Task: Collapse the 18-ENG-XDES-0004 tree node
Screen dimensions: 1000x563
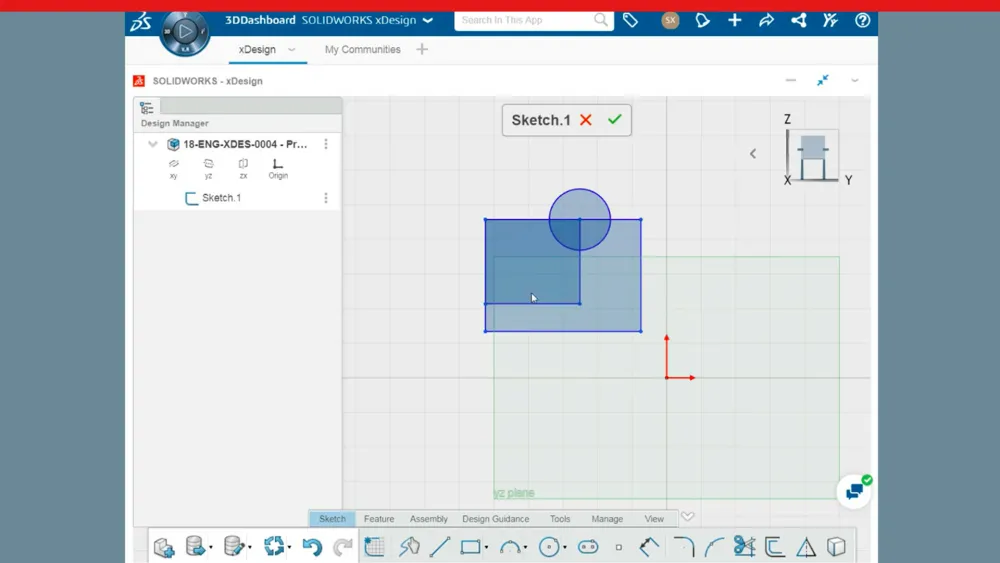Action: coord(152,144)
